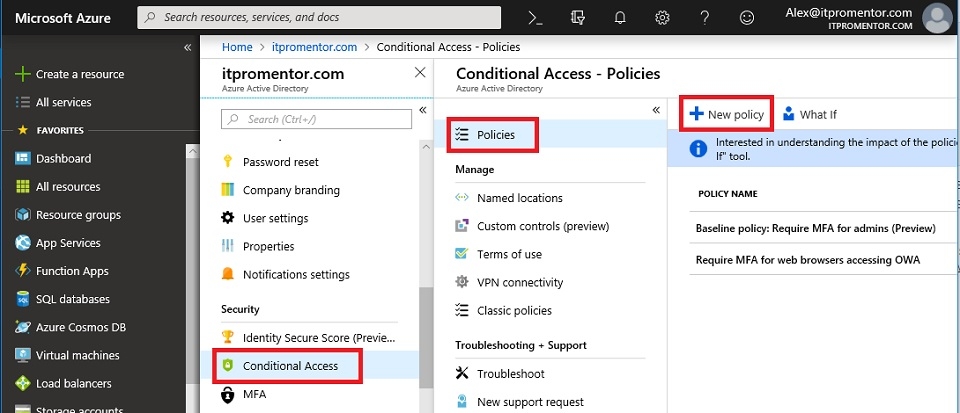Collapse the itpromentor.com blade menu
The width and height of the screenshot is (960, 413).
(x=422, y=110)
